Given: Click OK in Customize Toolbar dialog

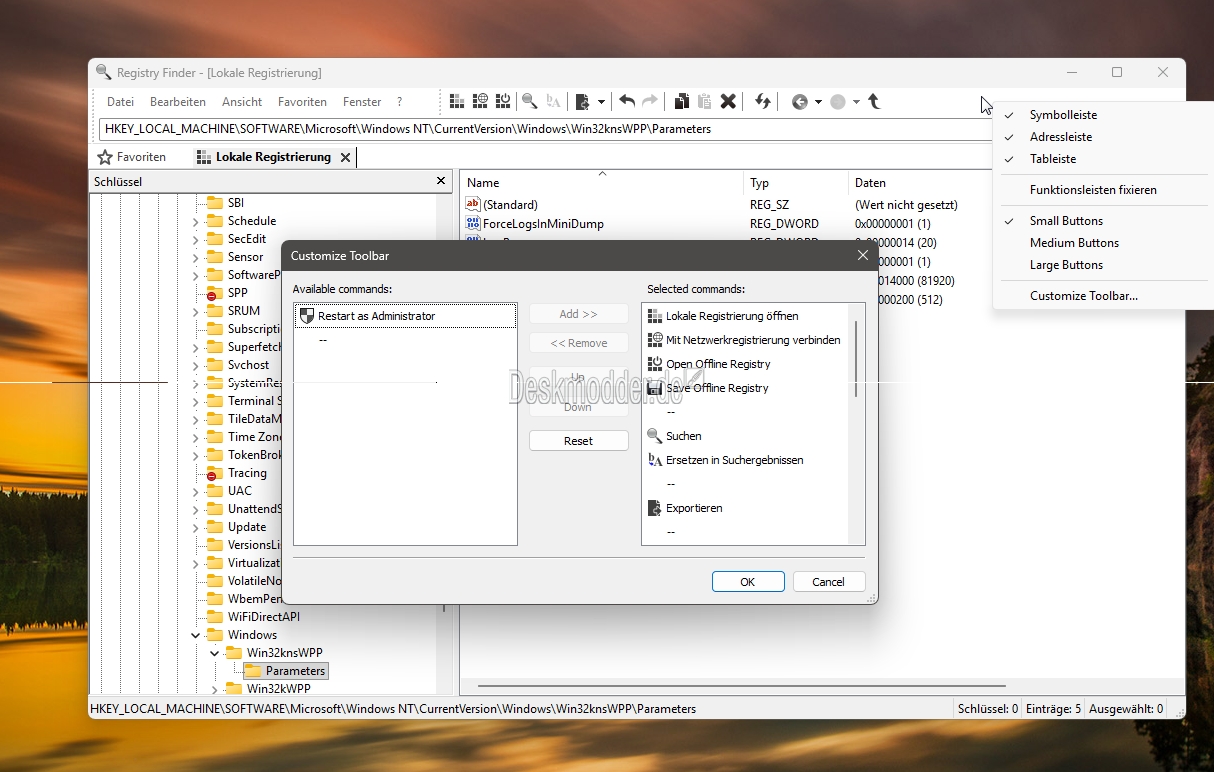Looking at the screenshot, I should click(747, 582).
